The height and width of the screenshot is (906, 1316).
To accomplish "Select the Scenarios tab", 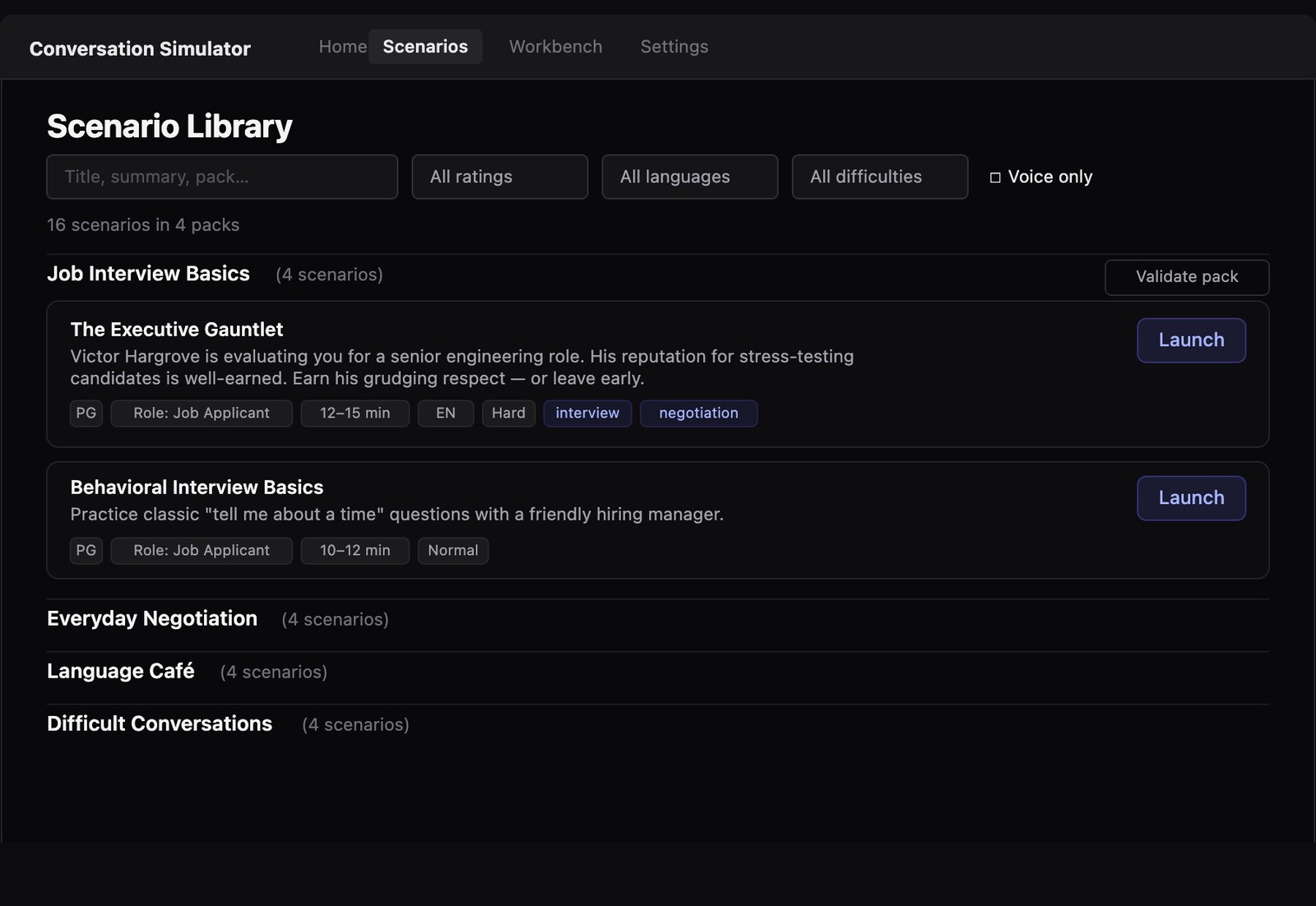I will (x=425, y=47).
